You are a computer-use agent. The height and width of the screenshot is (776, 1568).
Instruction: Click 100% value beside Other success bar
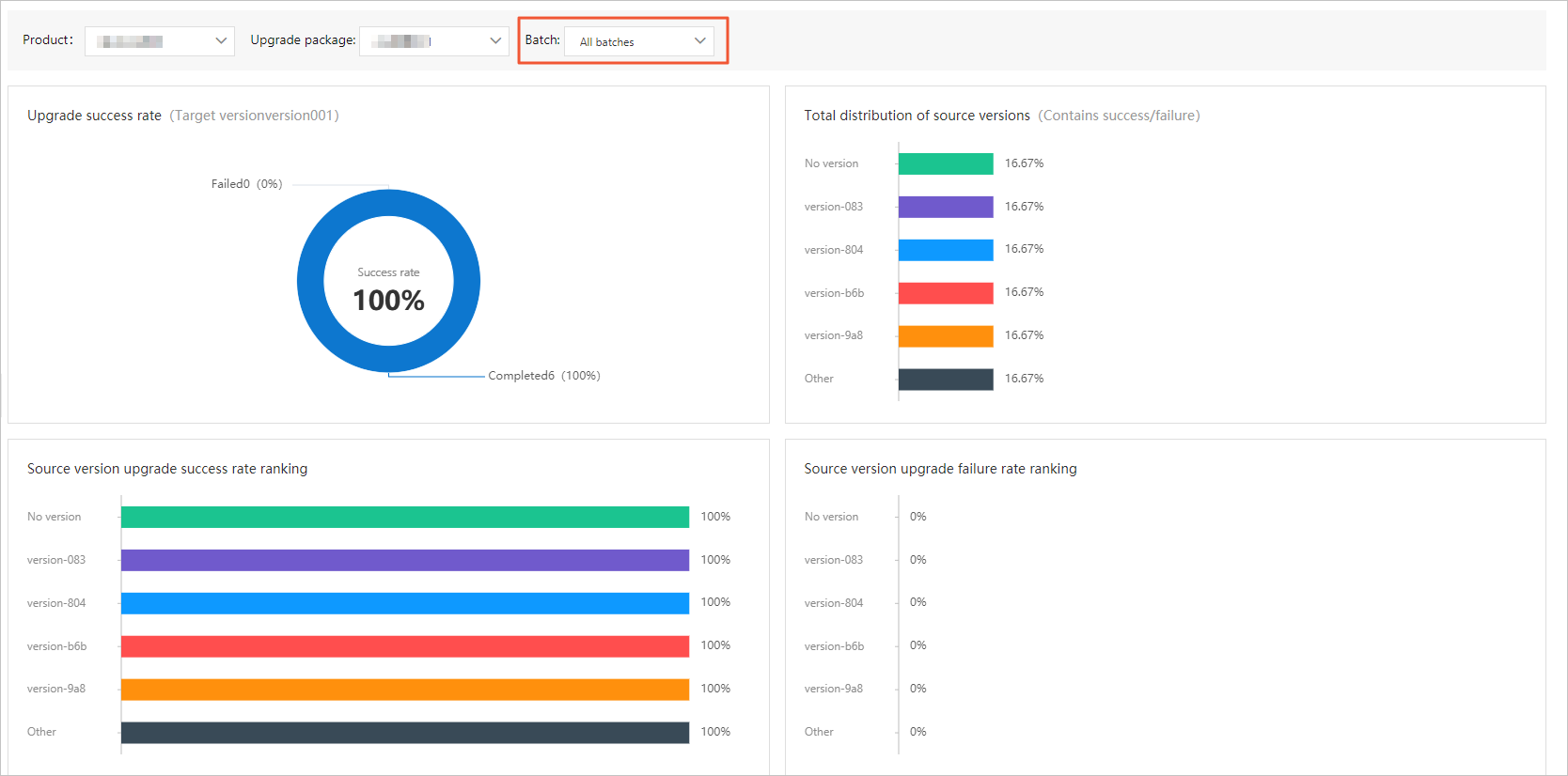[715, 732]
